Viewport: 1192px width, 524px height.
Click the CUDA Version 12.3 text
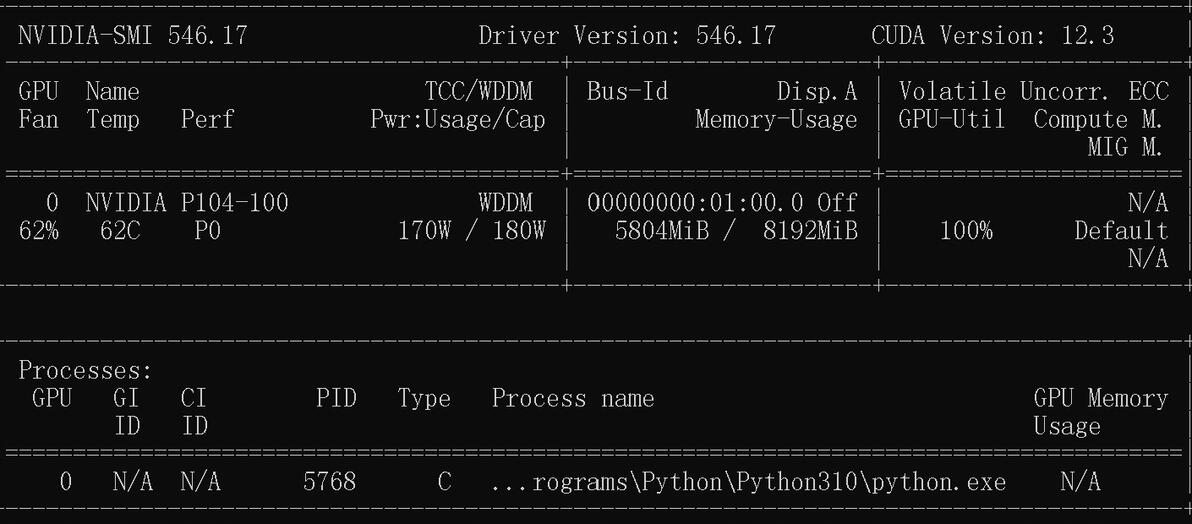[992, 37]
